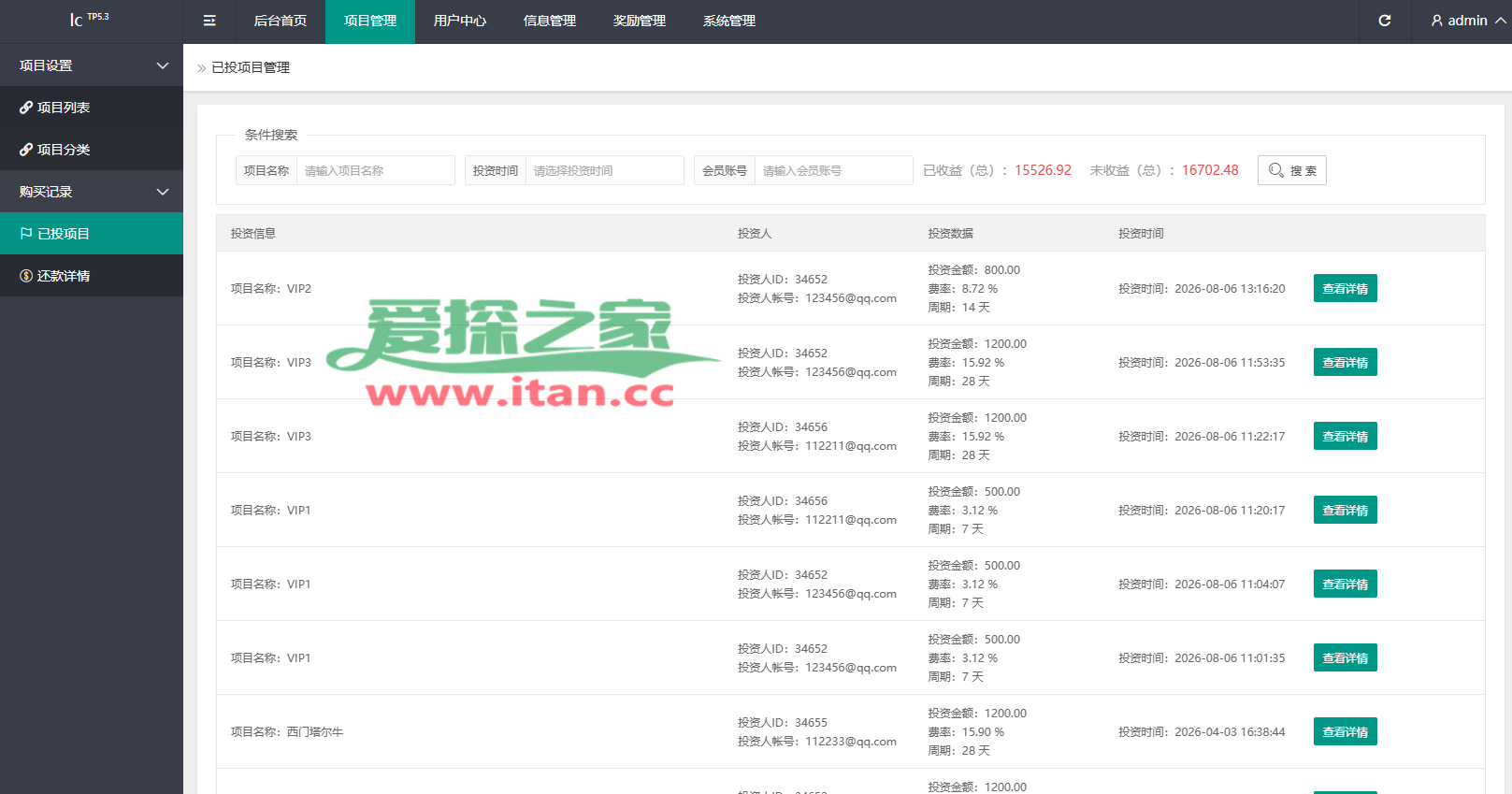Click the breadcrumb double-arrow icon
The width and height of the screenshot is (1512, 794).
(x=201, y=68)
